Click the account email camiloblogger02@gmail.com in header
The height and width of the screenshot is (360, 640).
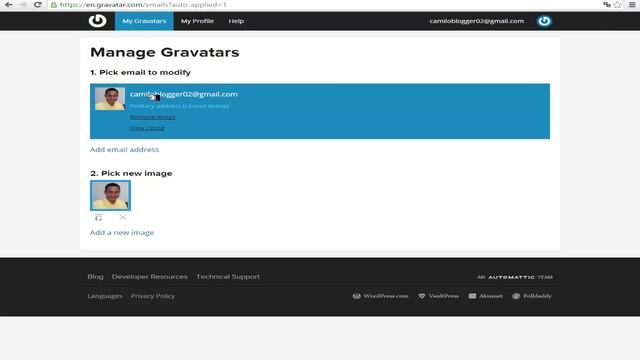click(476, 21)
